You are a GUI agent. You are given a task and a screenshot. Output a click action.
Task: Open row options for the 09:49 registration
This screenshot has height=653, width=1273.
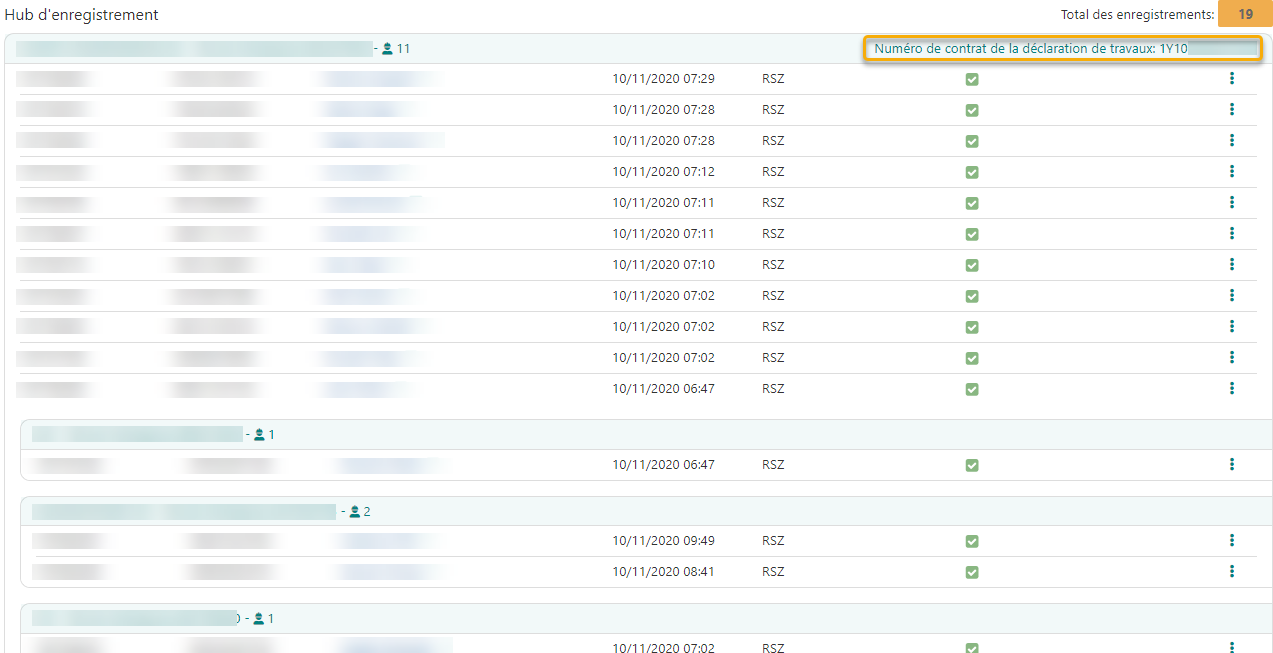coord(1231,541)
